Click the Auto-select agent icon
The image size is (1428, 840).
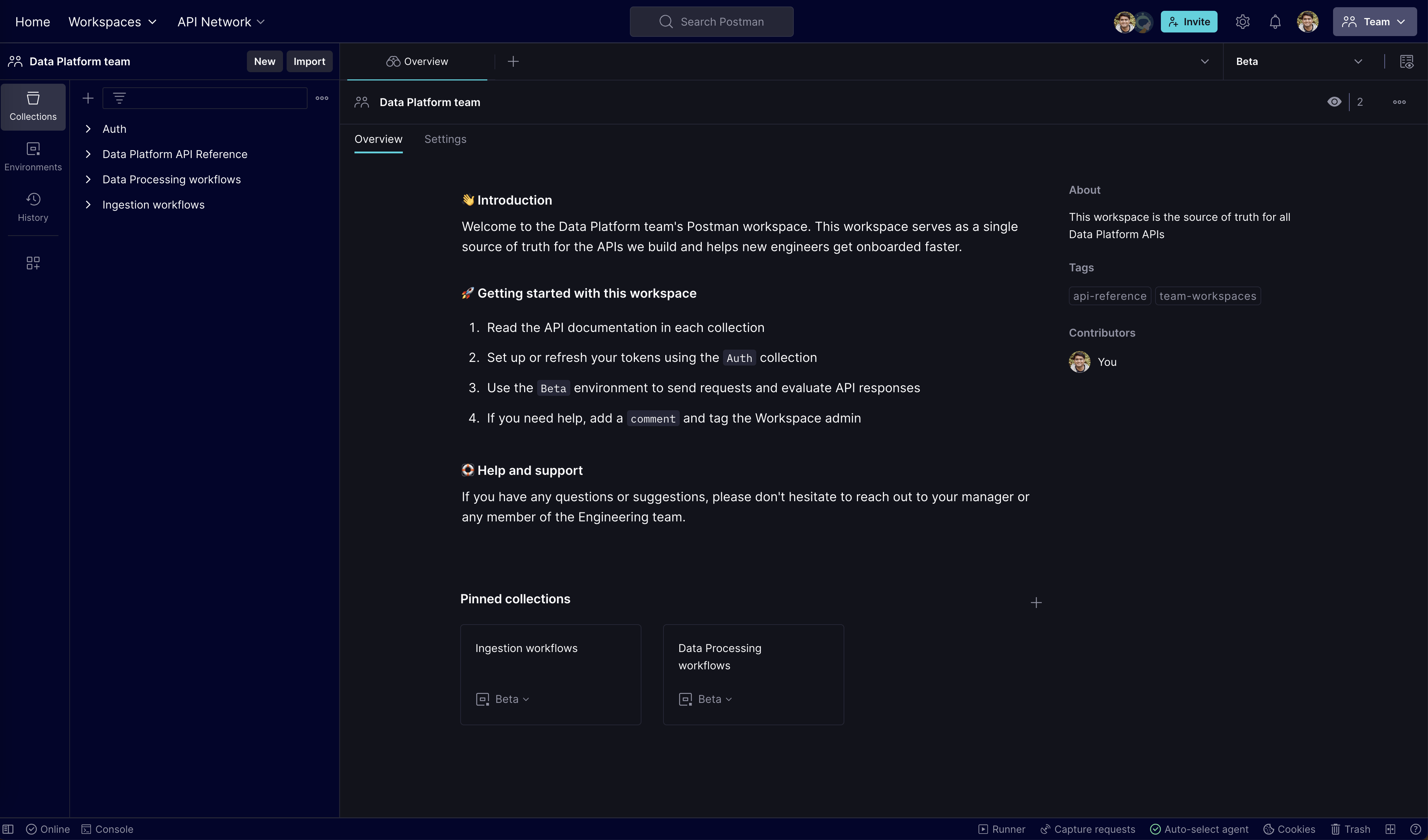[1154, 829]
